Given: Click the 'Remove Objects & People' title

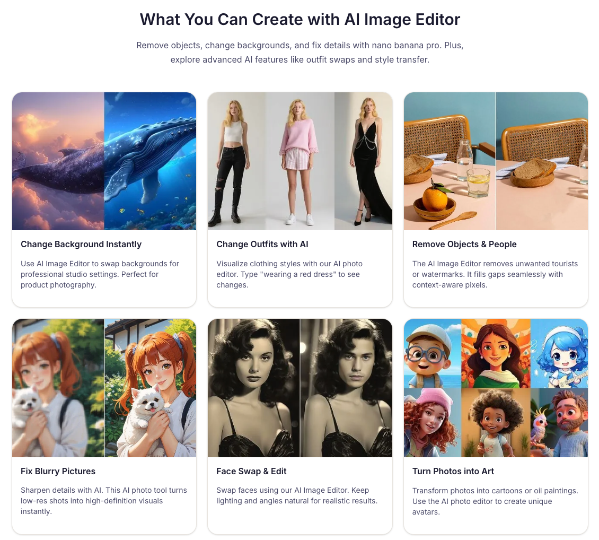Looking at the screenshot, I should point(464,244).
